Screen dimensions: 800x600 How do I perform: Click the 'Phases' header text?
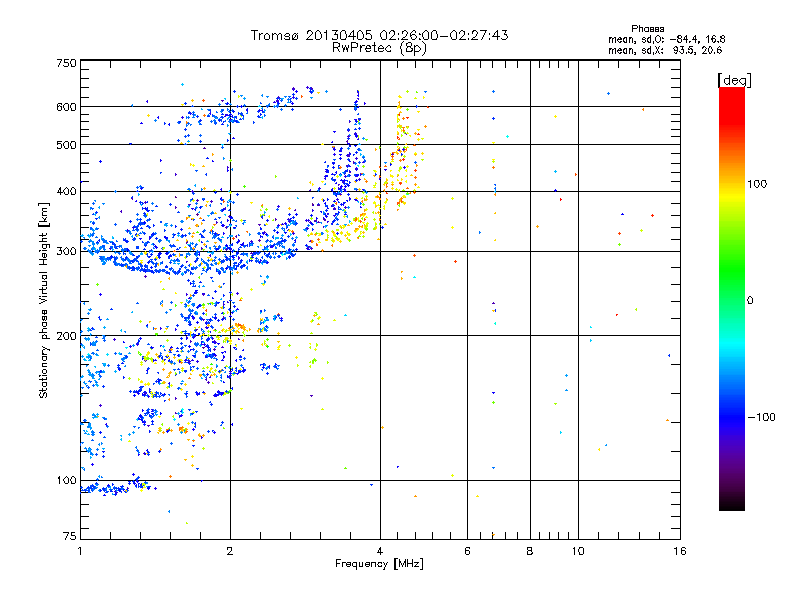pyautogui.click(x=647, y=29)
